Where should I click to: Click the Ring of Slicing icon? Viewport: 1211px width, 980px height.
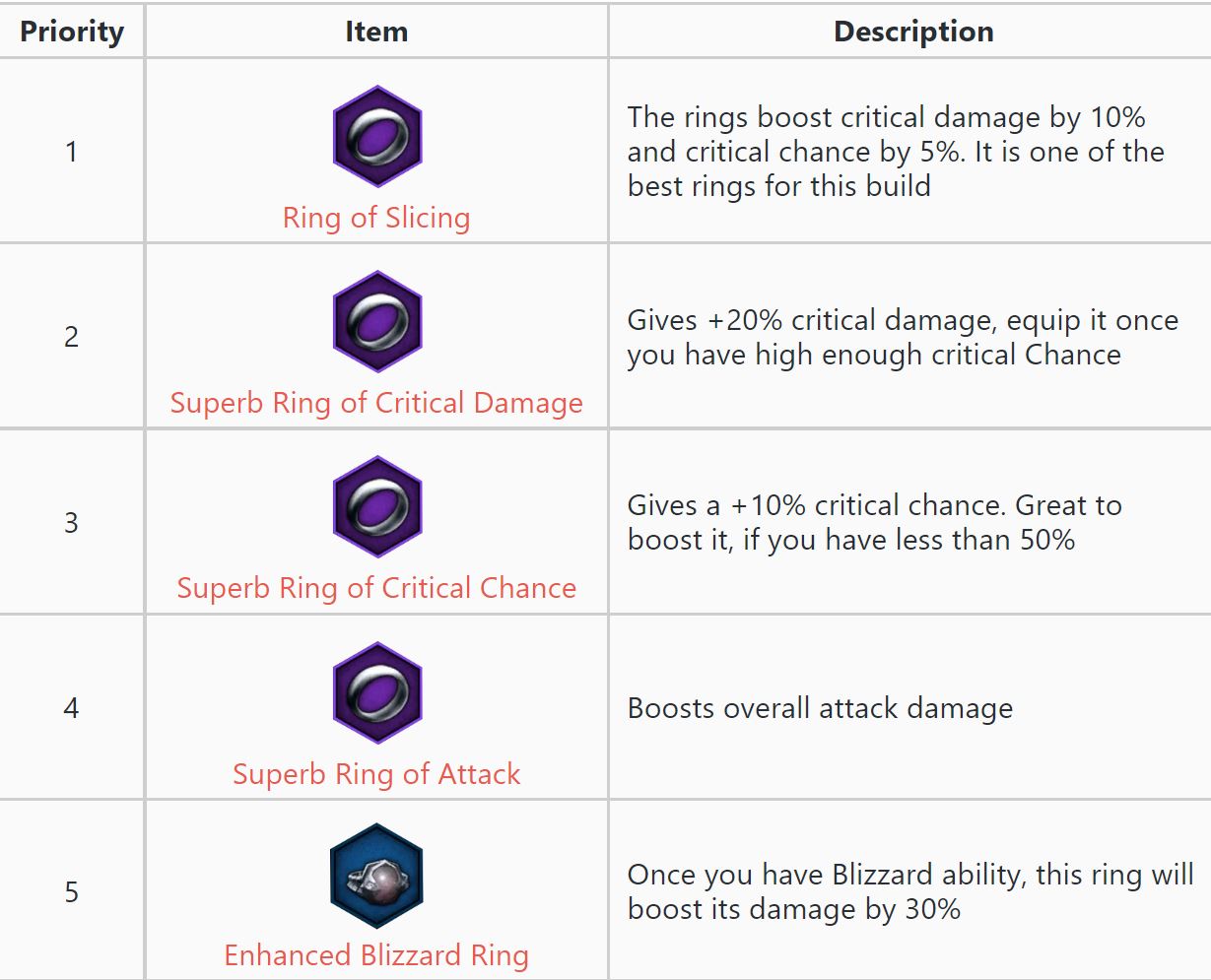(377, 137)
